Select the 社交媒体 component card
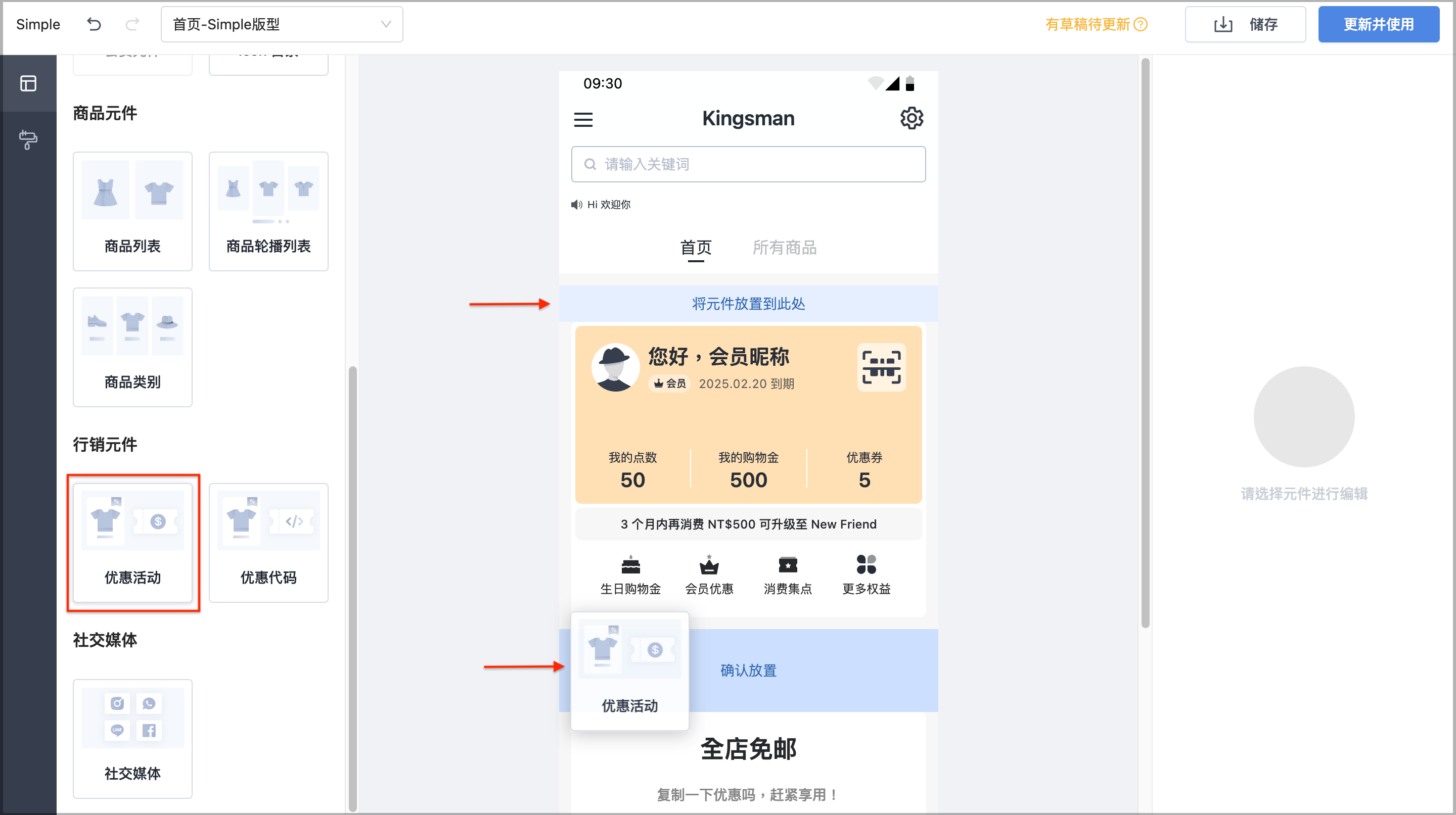The image size is (1456, 815). pos(132,739)
